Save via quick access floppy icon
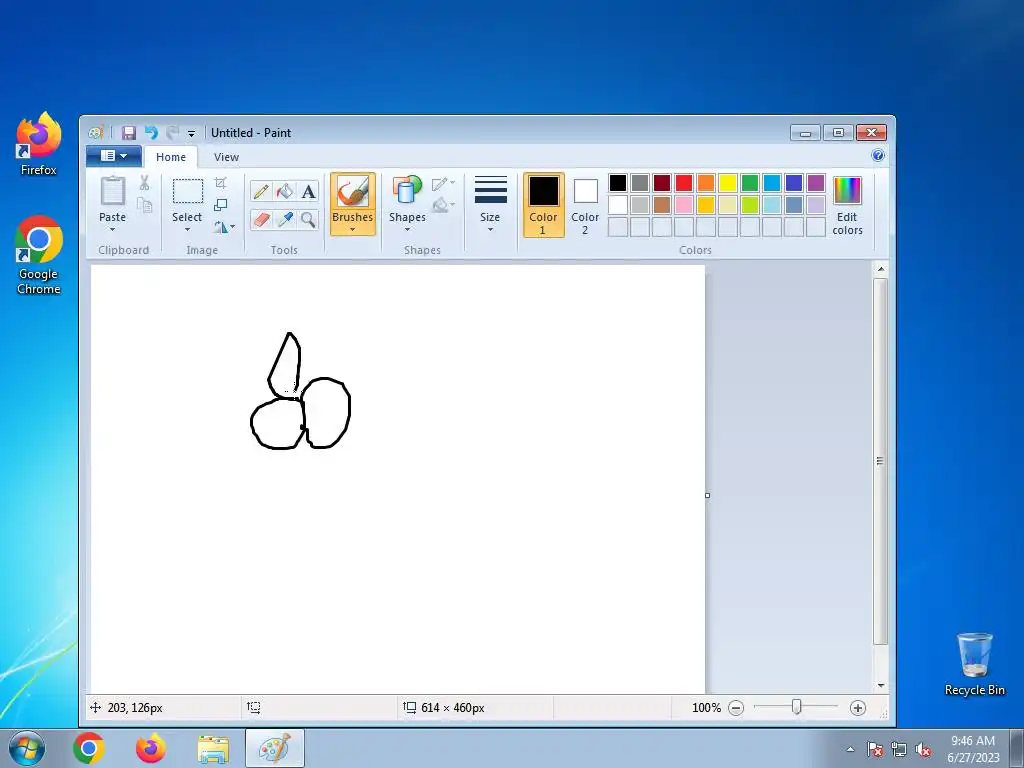The image size is (1024, 768). (129, 133)
